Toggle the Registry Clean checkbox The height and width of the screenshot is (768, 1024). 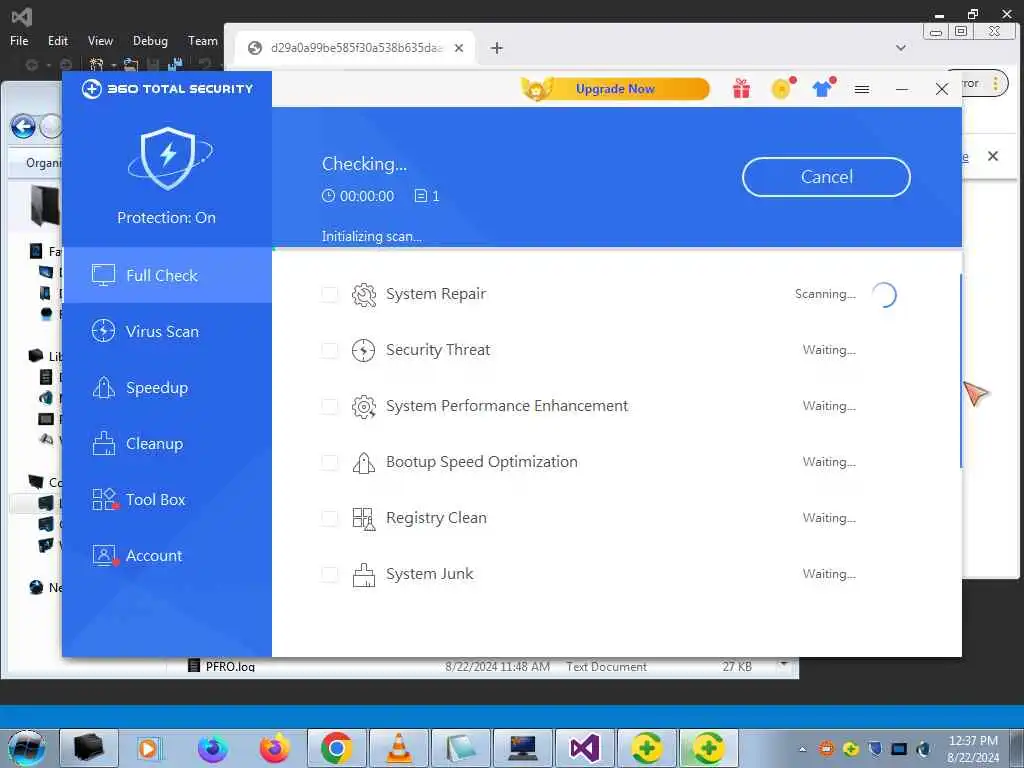pyautogui.click(x=330, y=519)
